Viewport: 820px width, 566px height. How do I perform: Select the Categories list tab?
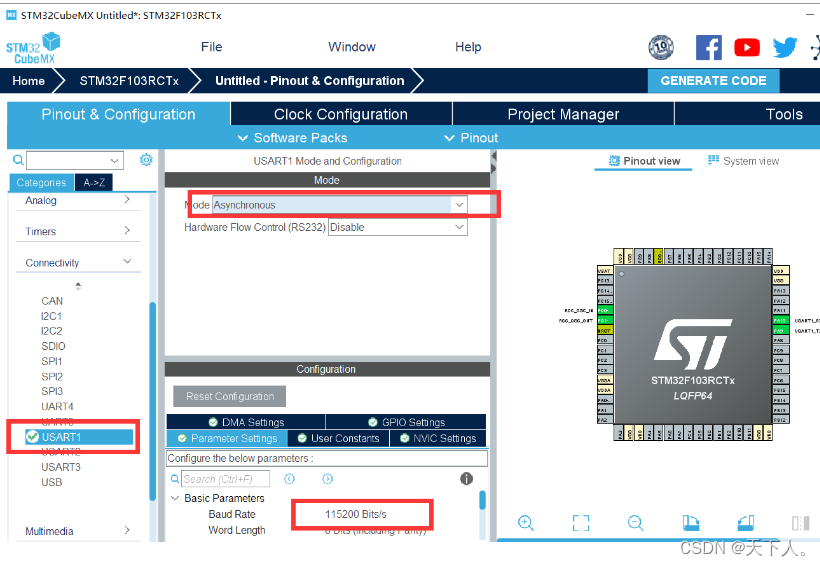click(41, 182)
